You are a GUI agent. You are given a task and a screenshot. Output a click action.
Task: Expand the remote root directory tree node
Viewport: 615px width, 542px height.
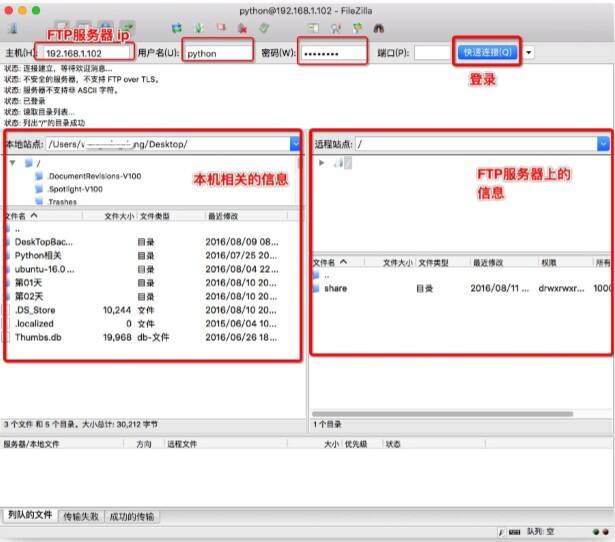(322, 162)
